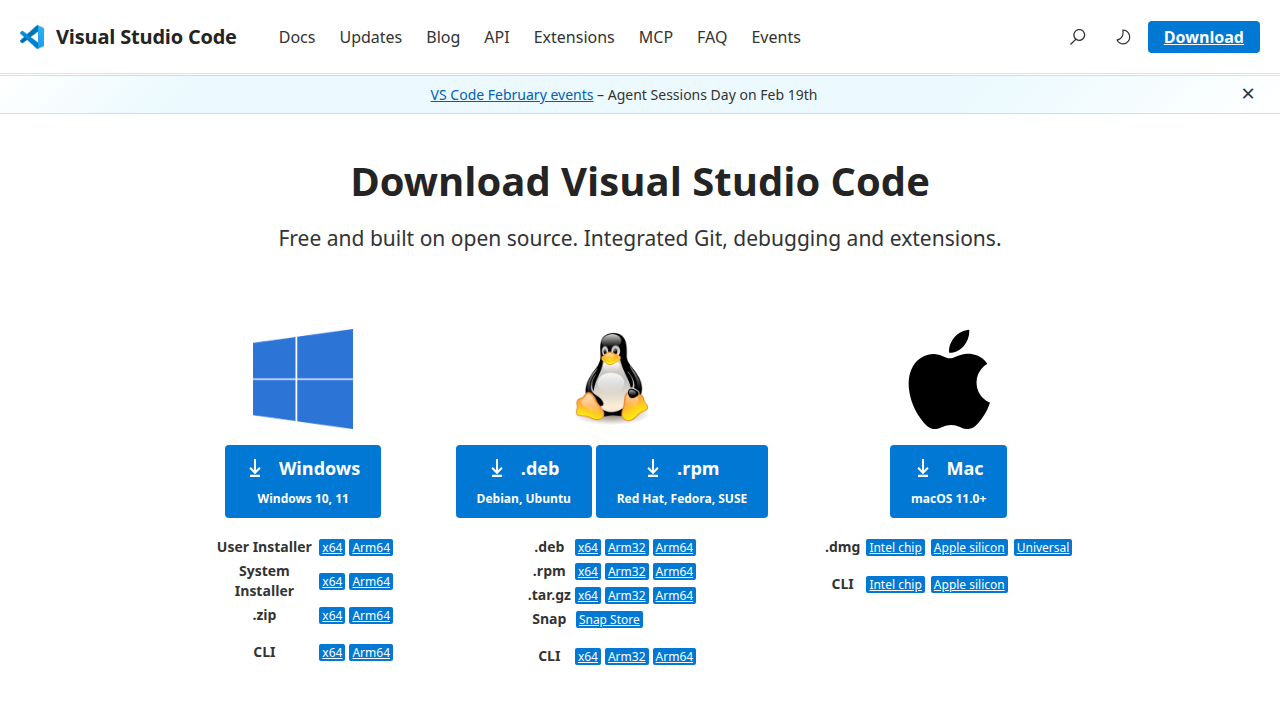Go to the Extensions section
The width and height of the screenshot is (1280, 720).
click(x=573, y=37)
